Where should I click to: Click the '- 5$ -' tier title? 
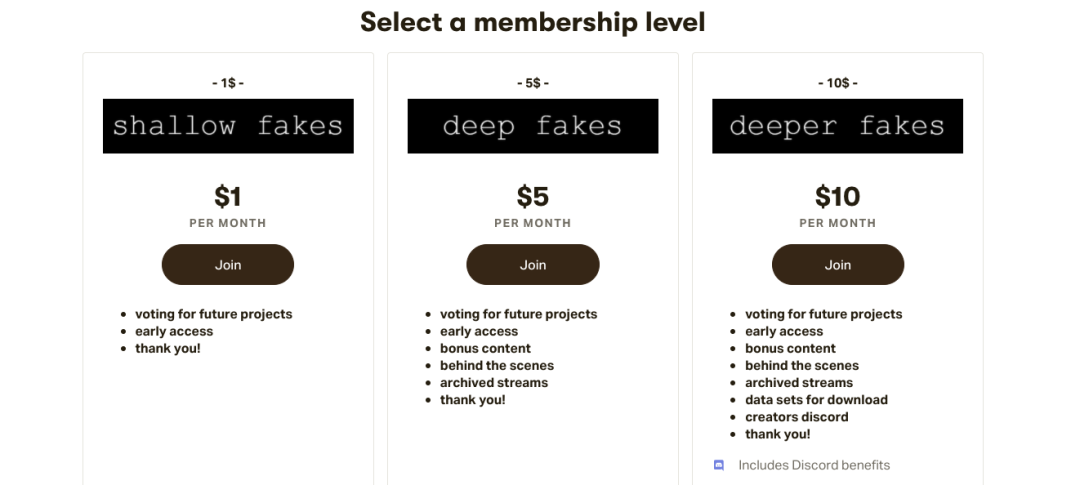(533, 83)
